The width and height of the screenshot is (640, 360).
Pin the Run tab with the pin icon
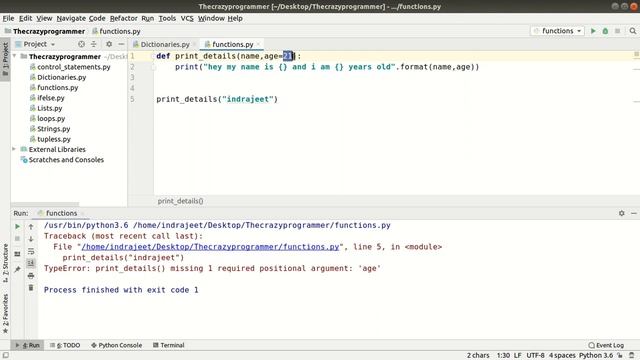(18, 269)
